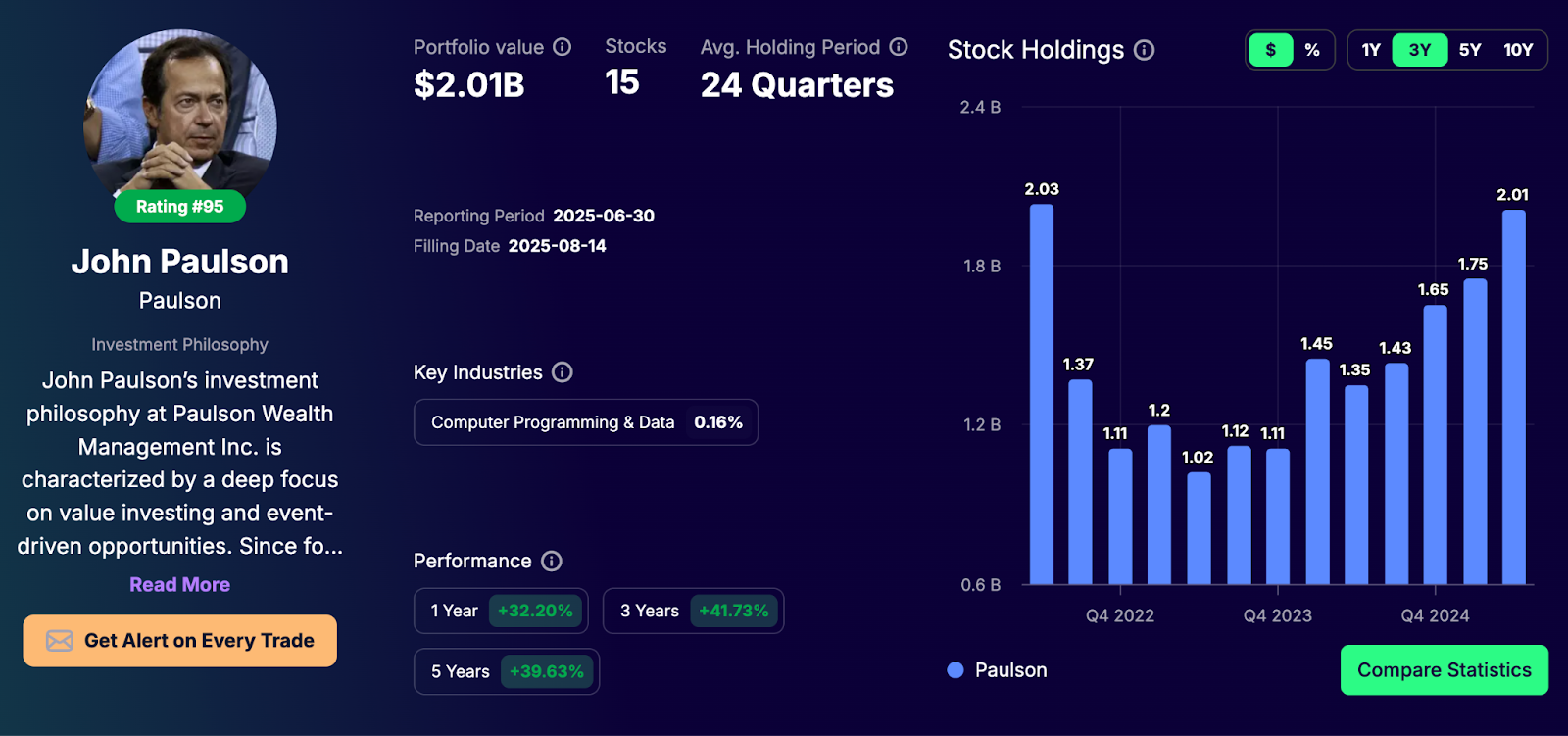
Task: Click the Avg. Holding Period info icon
Action: coord(899,47)
